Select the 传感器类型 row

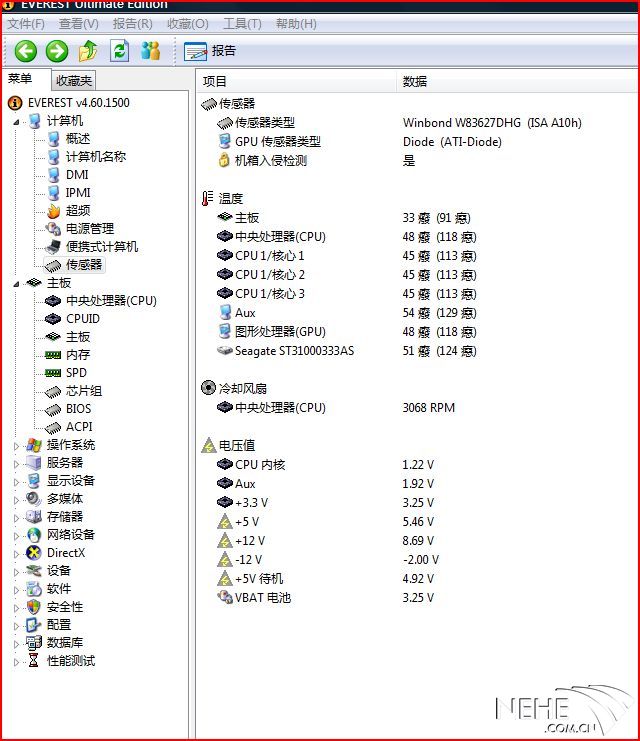pyautogui.click(x=399, y=123)
